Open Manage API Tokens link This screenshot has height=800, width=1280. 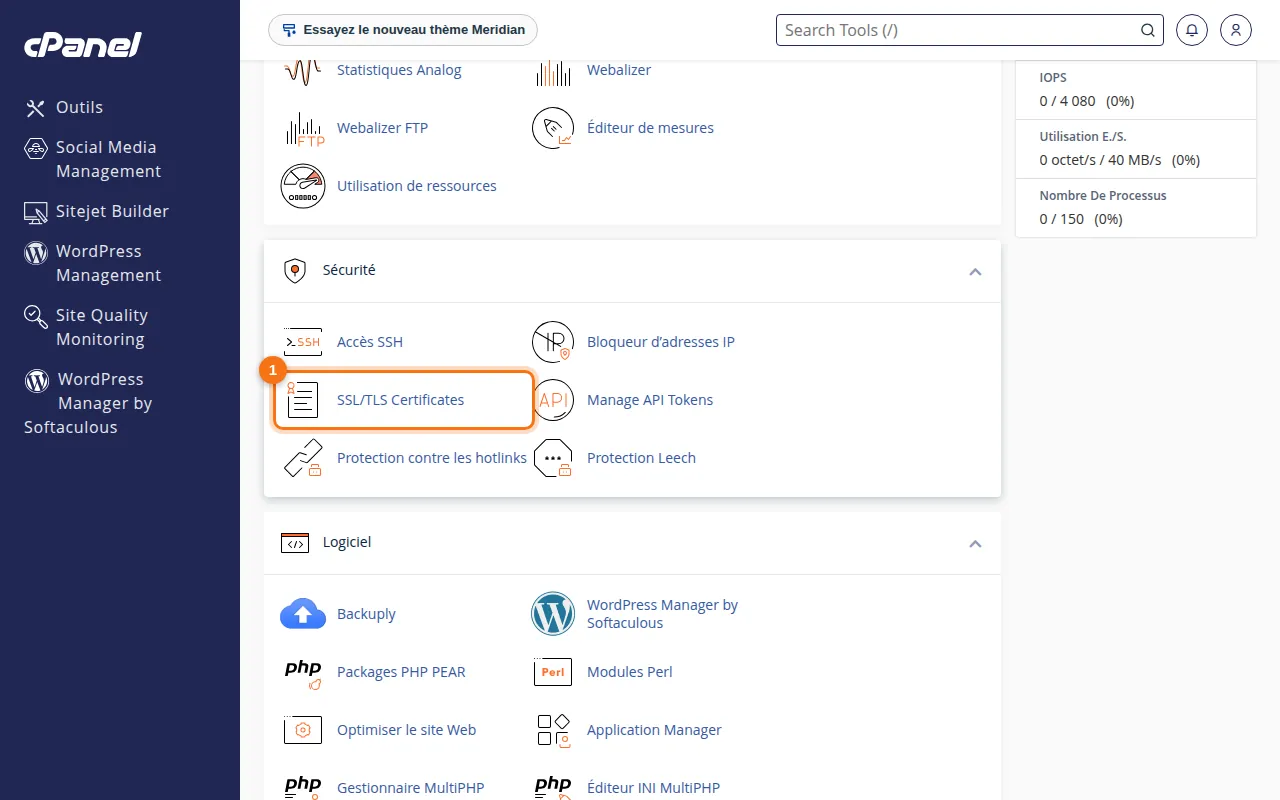click(650, 400)
